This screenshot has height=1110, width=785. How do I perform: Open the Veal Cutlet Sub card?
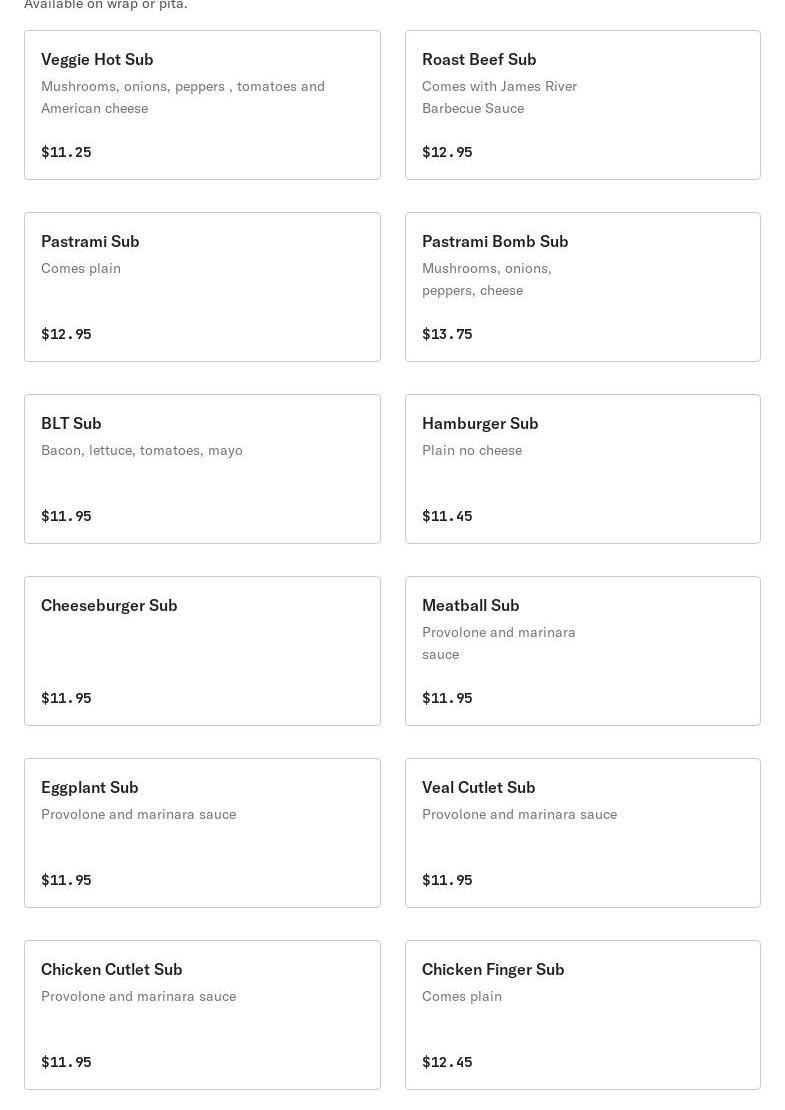582,833
